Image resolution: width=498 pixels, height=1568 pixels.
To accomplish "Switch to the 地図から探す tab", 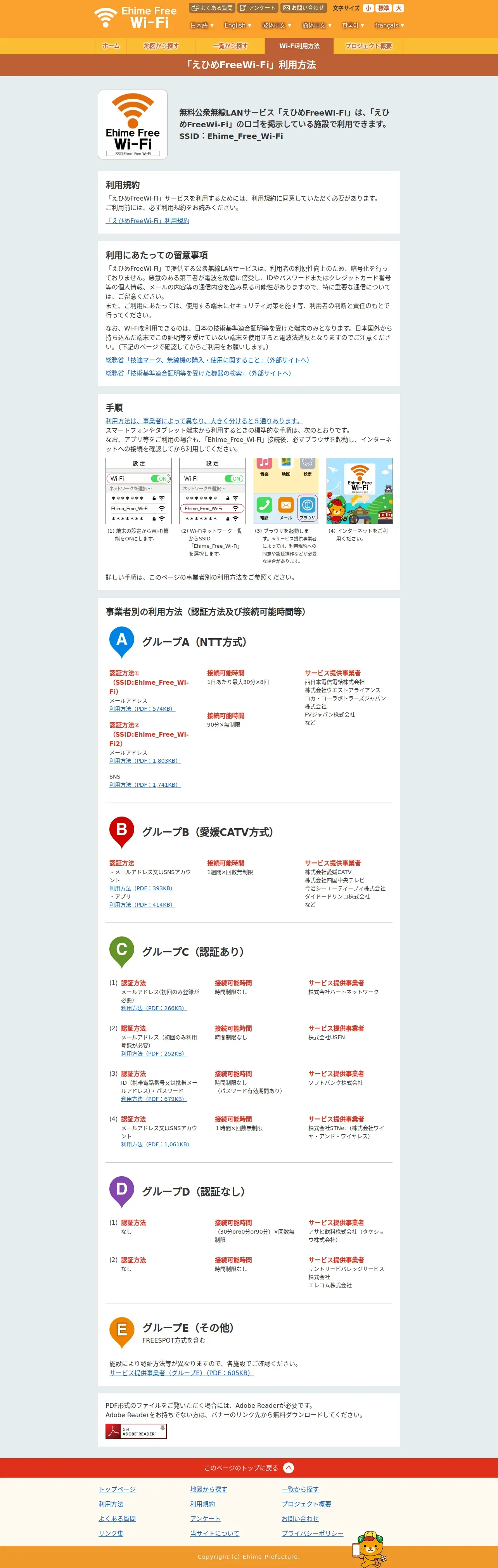I will point(161,46).
